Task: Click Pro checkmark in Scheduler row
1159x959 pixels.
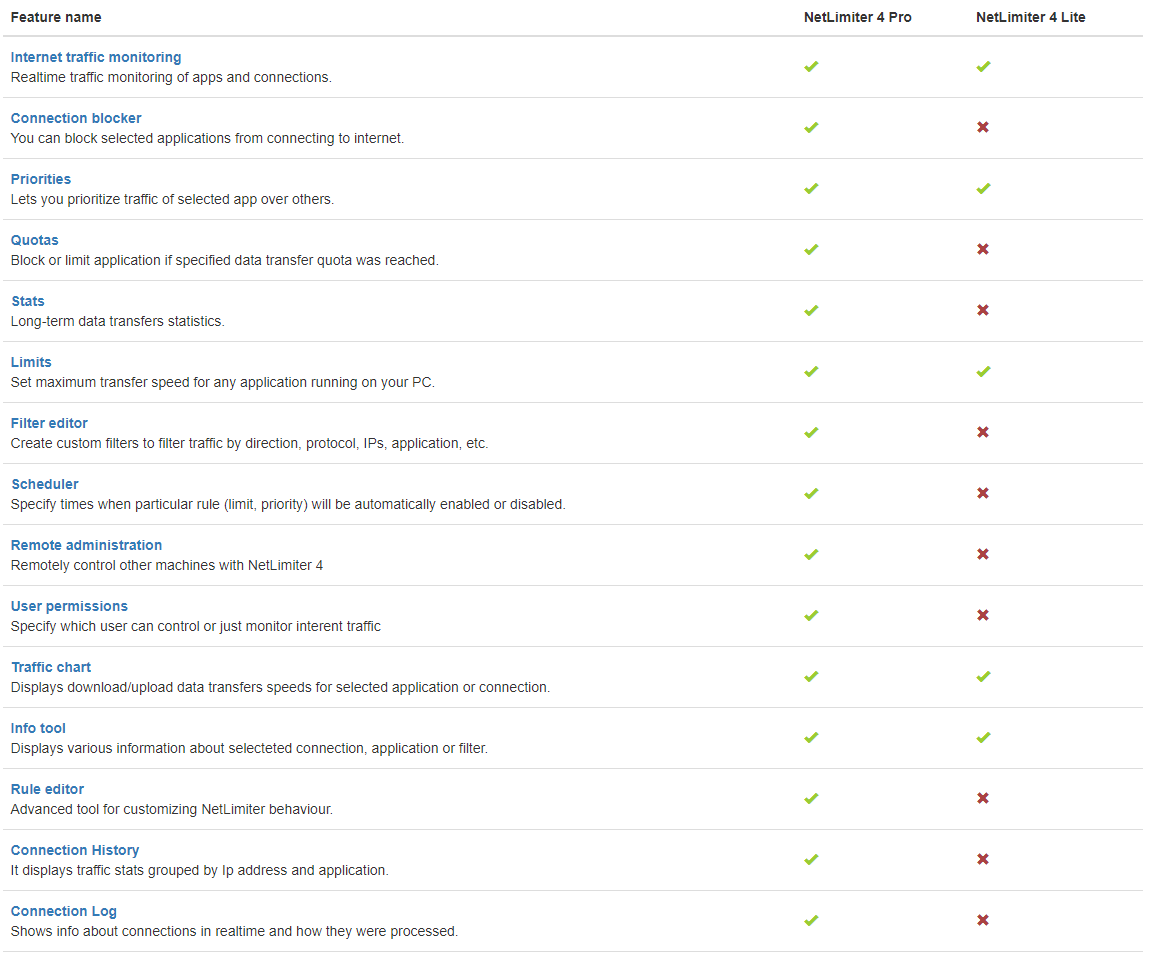Action: pyautogui.click(x=811, y=493)
